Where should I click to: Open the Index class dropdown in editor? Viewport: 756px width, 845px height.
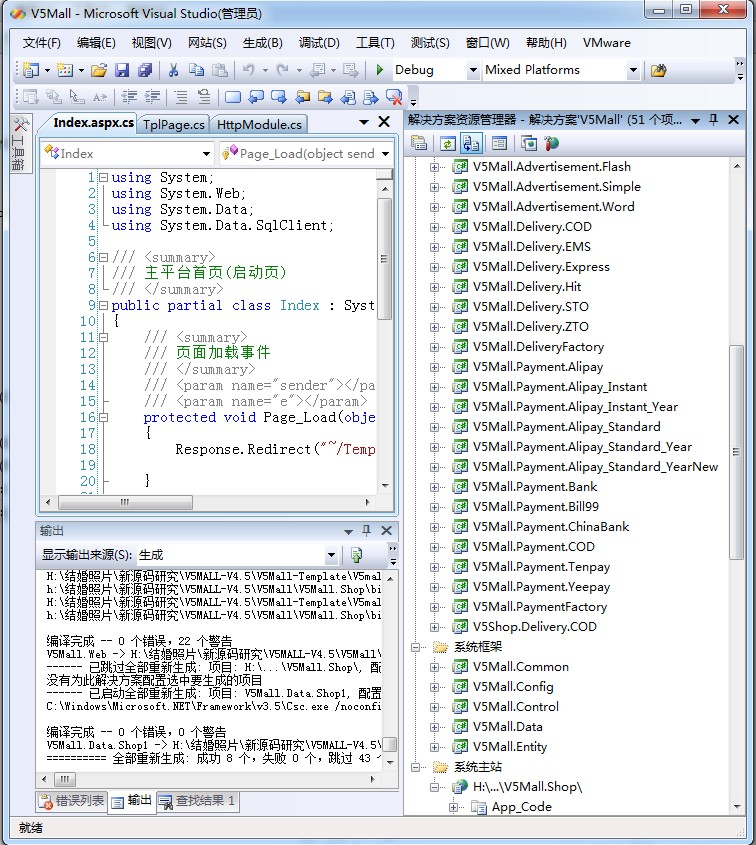point(206,154)
